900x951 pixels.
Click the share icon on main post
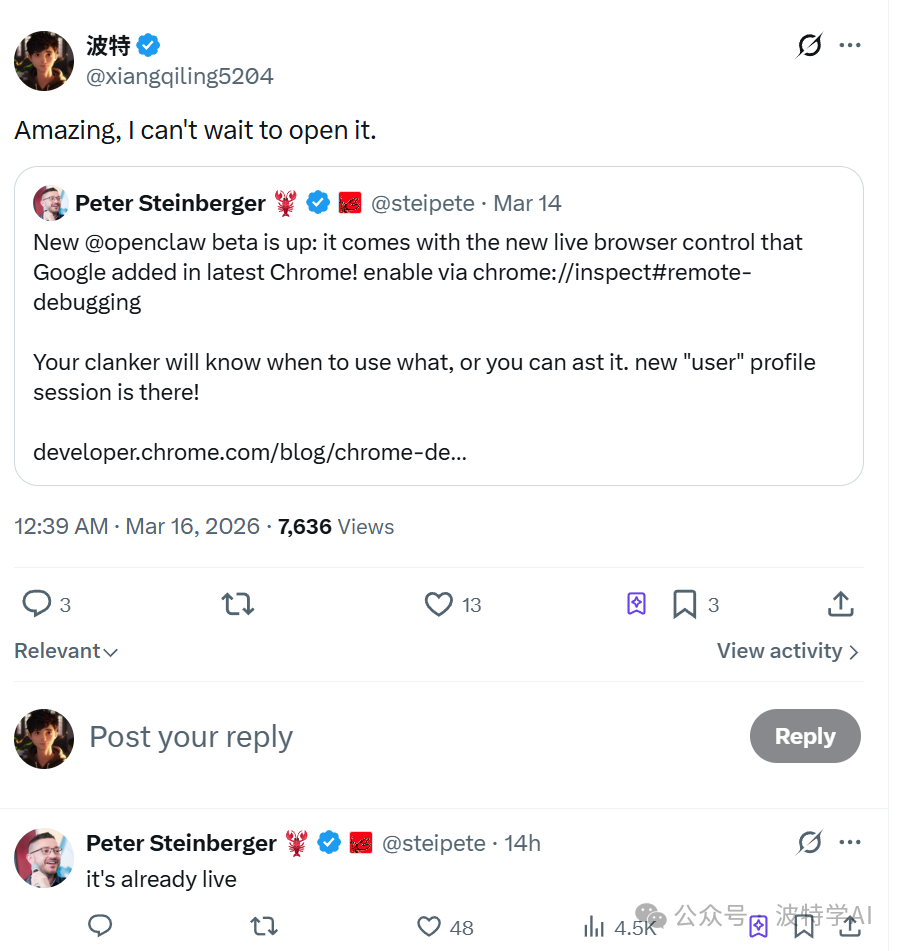pos(841,604)
